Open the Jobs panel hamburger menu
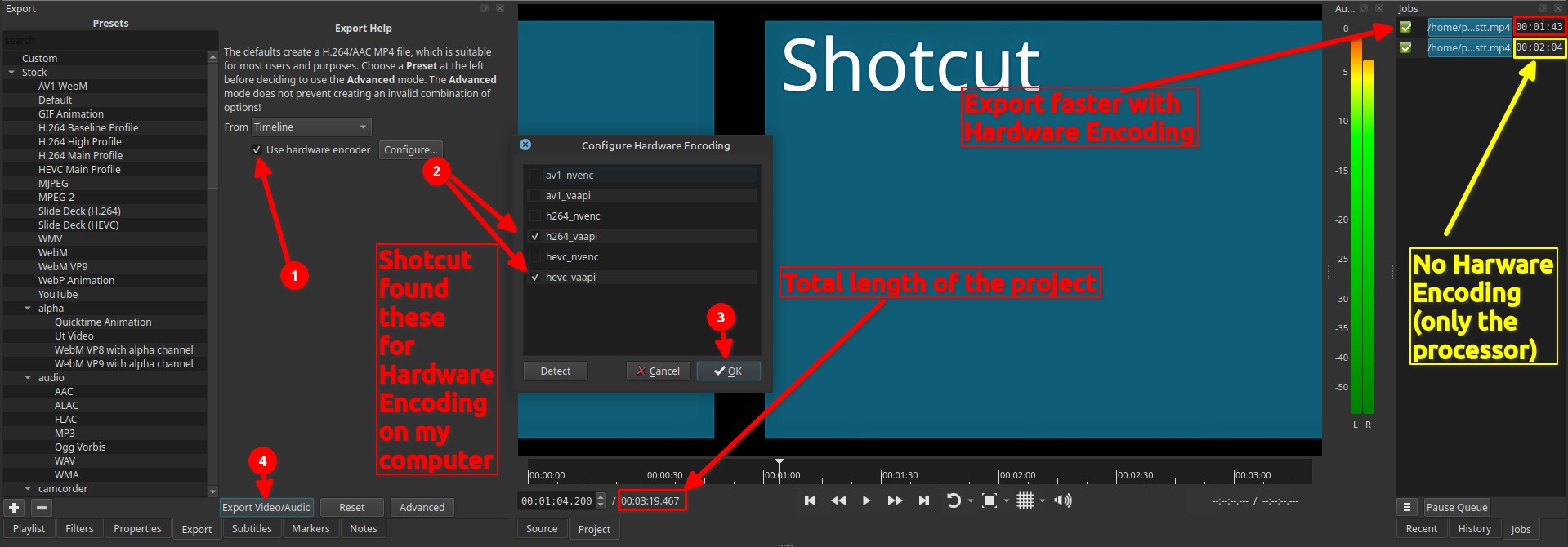This screenshot has width=1568, height=547. tap(1407, 507)
